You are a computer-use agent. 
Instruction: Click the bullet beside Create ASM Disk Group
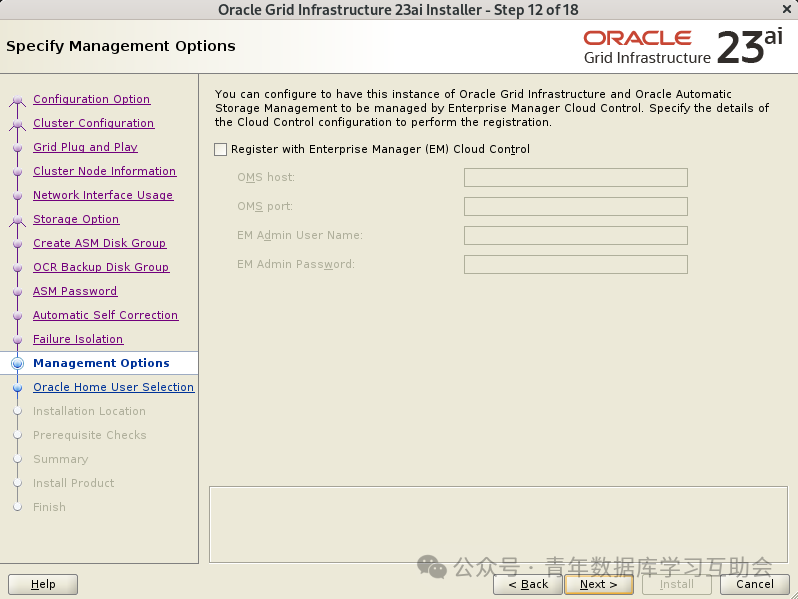click(18, 244)
